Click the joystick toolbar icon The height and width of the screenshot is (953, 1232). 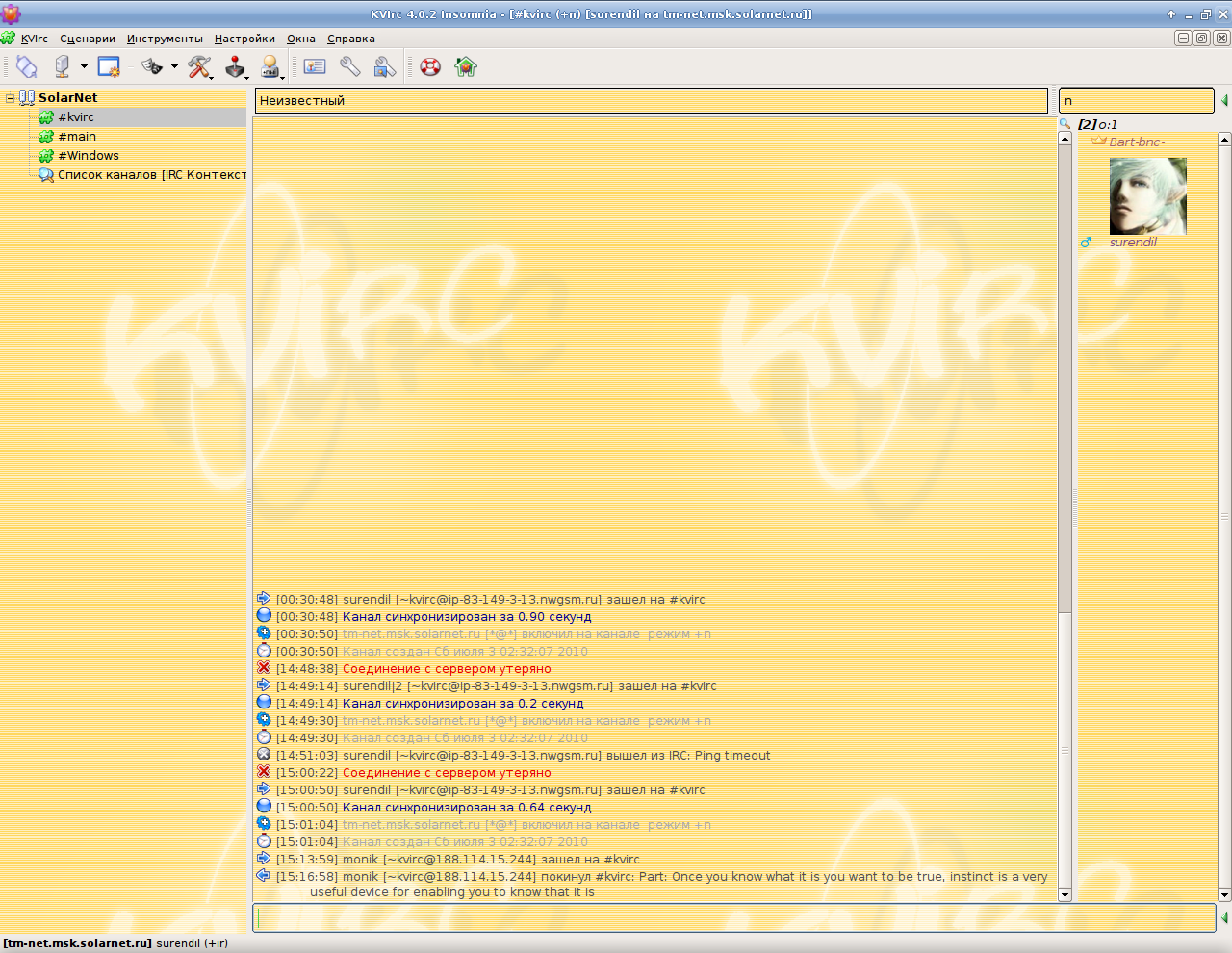[x=236, y=66]
